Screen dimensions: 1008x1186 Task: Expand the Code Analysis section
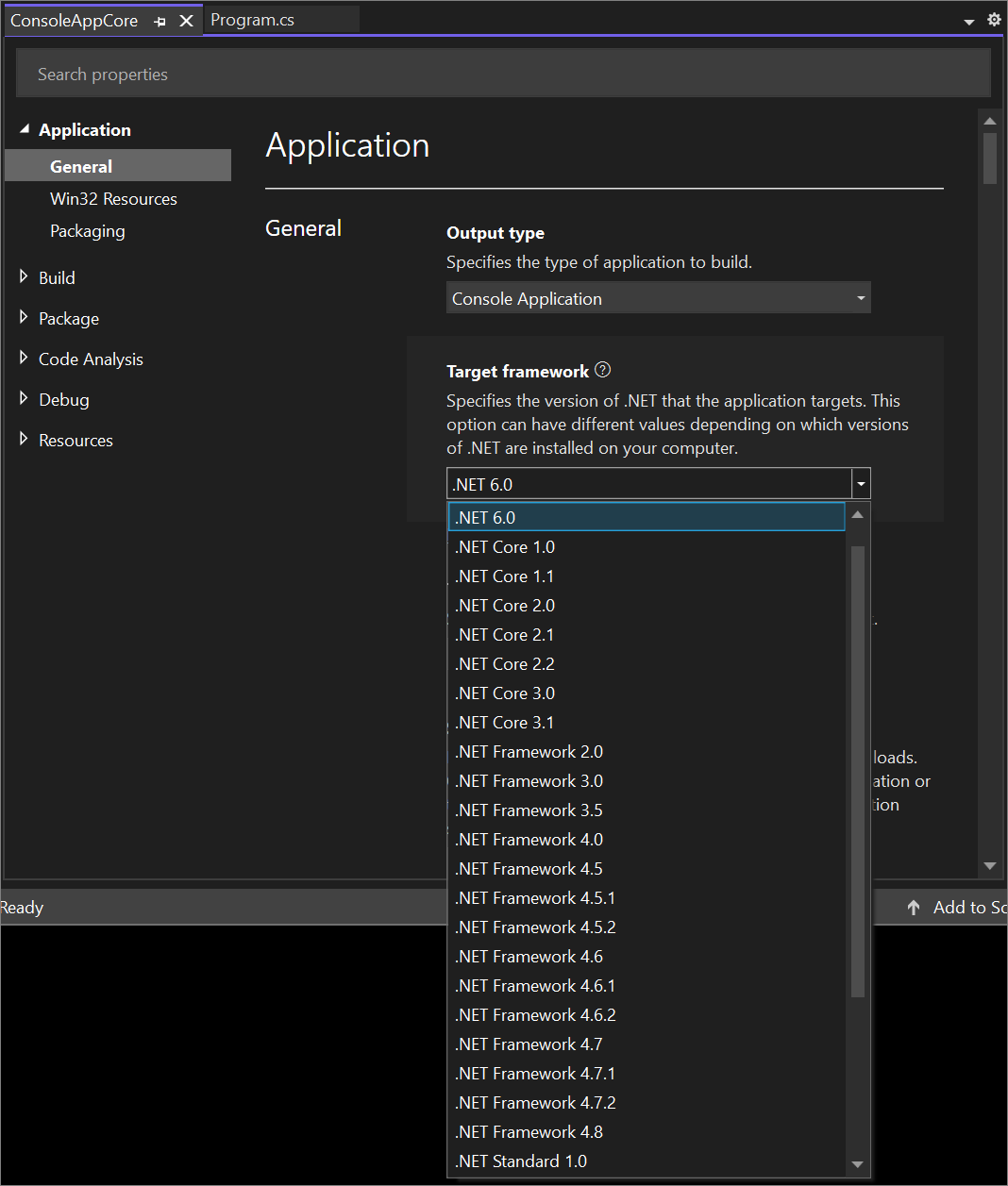(24, 359)
